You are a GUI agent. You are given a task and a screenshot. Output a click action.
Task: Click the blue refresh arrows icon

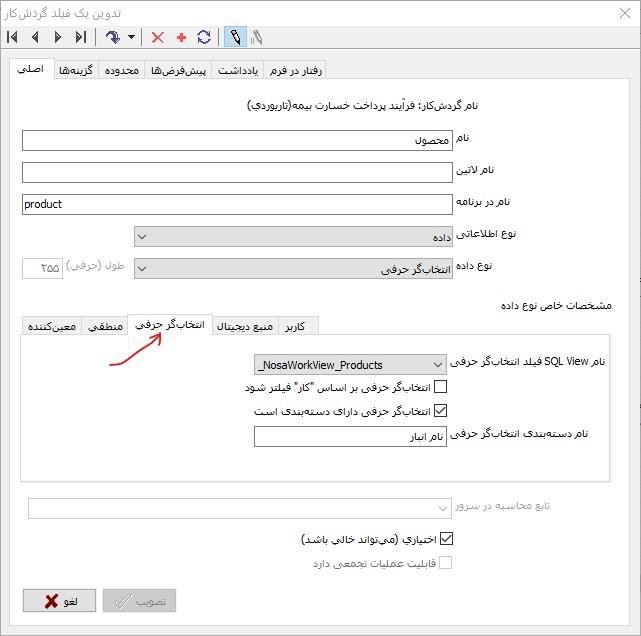204,37
